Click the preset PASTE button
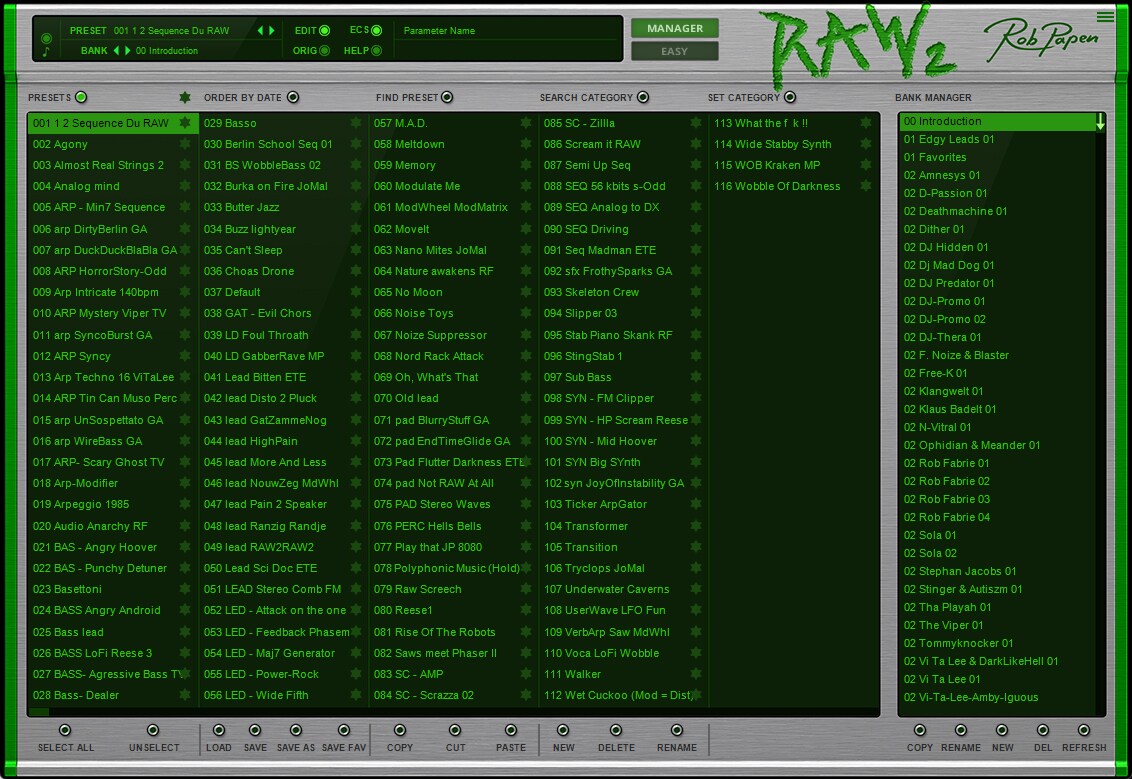Viewport: 1132px width, 779px height. tap(510, 730)
